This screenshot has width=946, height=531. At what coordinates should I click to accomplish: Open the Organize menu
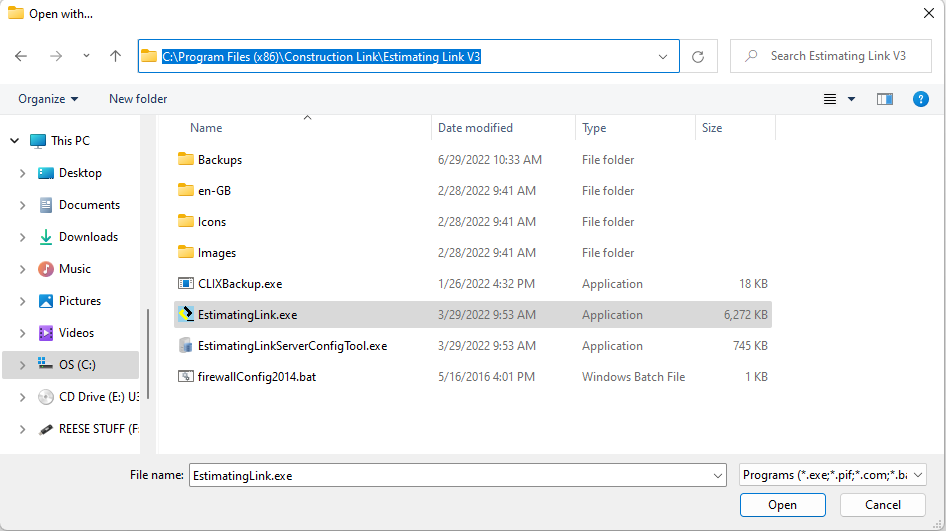tap(48, 99)
